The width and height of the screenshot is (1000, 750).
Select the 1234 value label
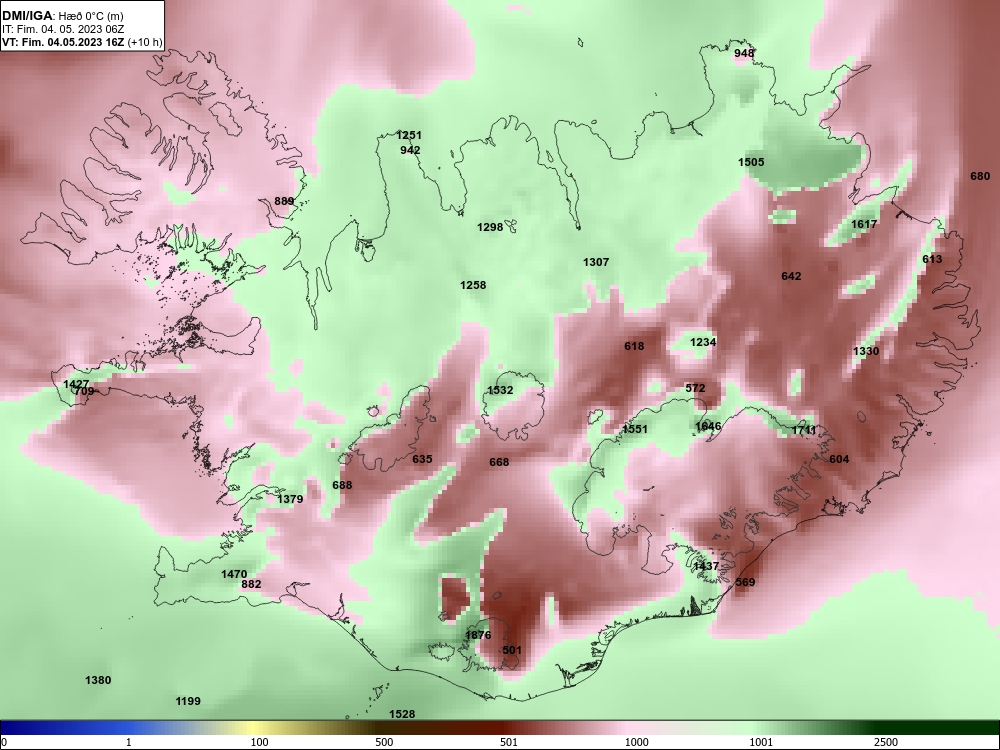[703, 342]
